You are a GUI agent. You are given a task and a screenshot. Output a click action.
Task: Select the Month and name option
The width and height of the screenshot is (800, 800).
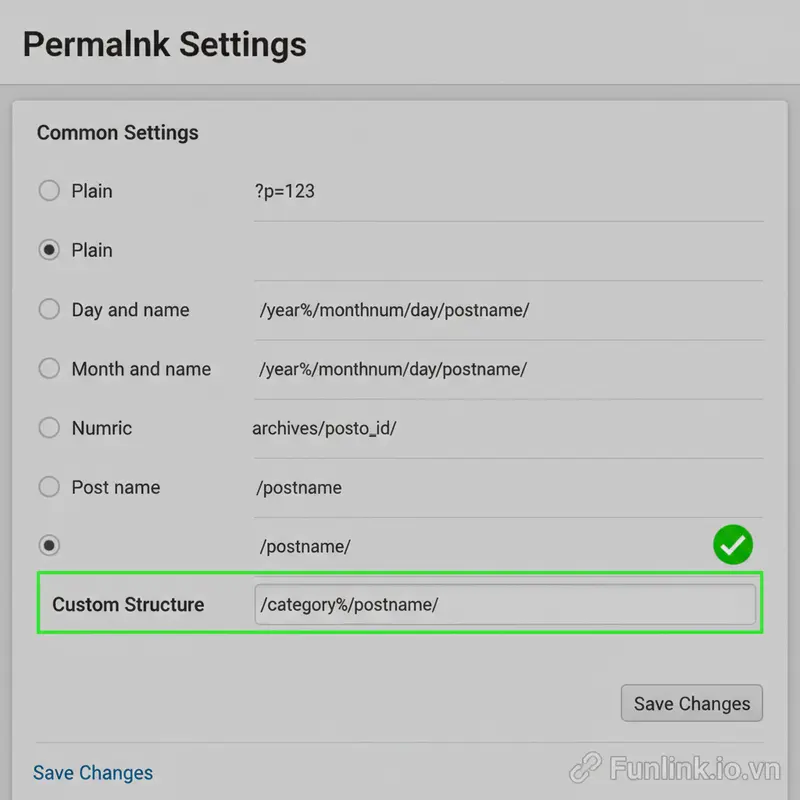pyautogui.click(x=49, y=368)
